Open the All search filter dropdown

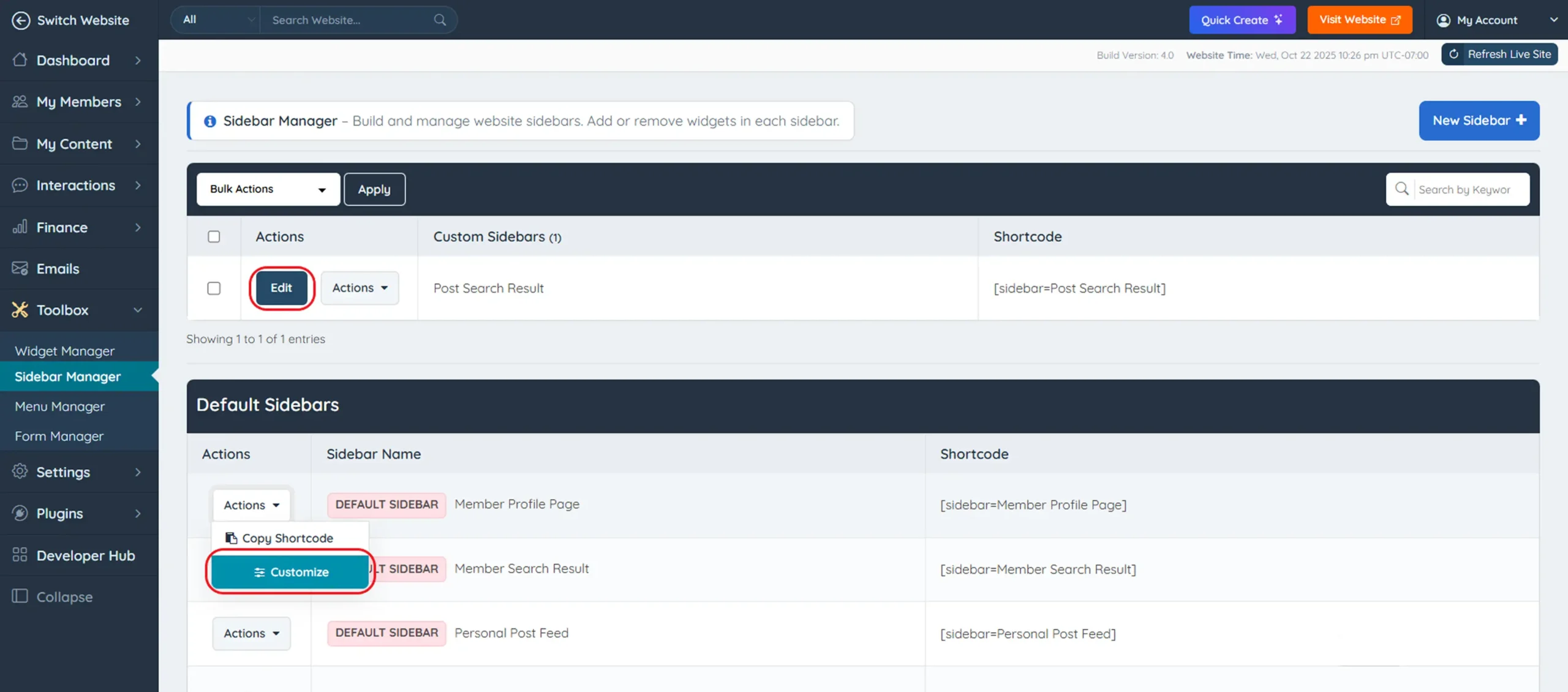[x=217, y=20]
